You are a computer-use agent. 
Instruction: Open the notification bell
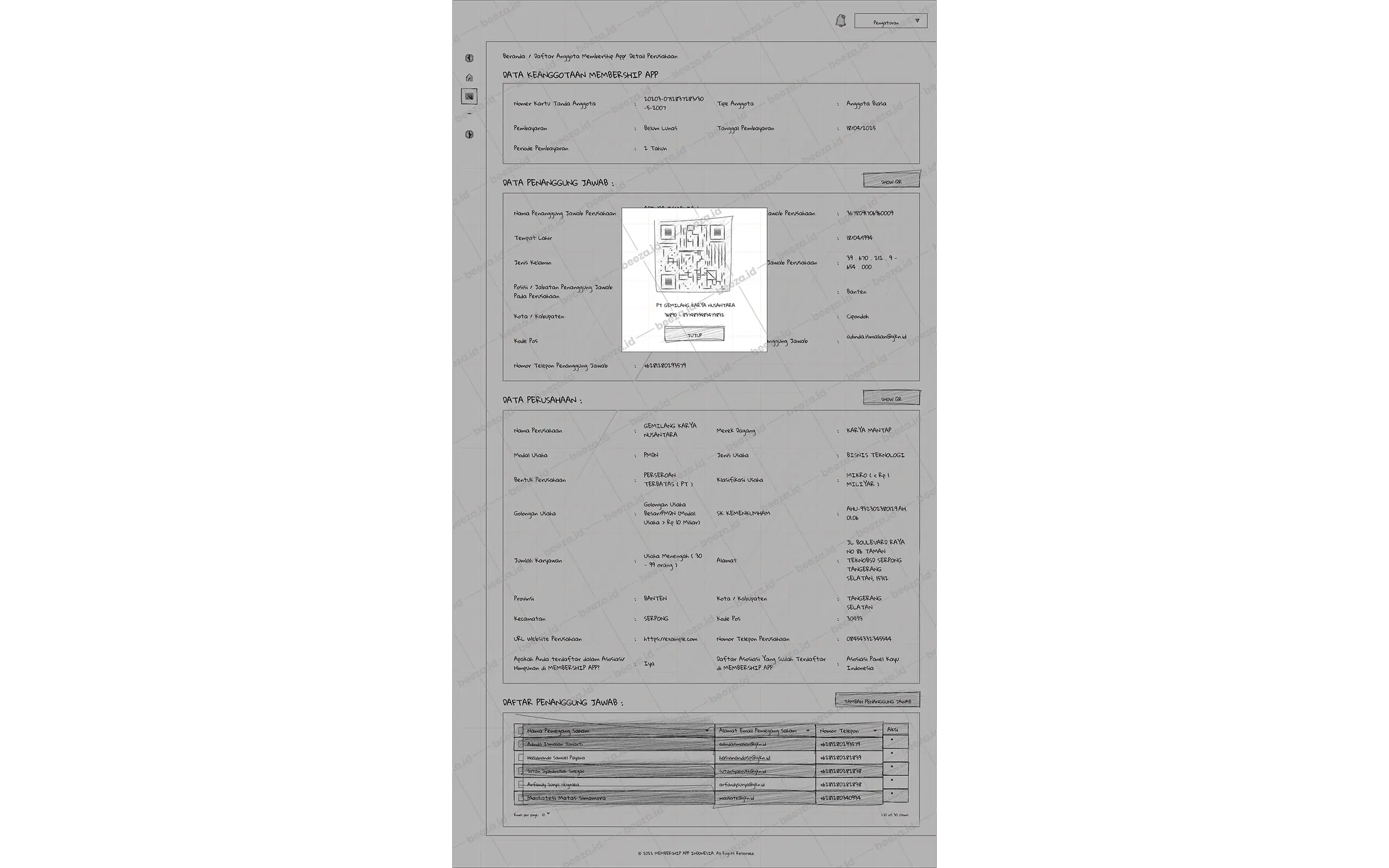pyautogui.click(x=840, y=21)
